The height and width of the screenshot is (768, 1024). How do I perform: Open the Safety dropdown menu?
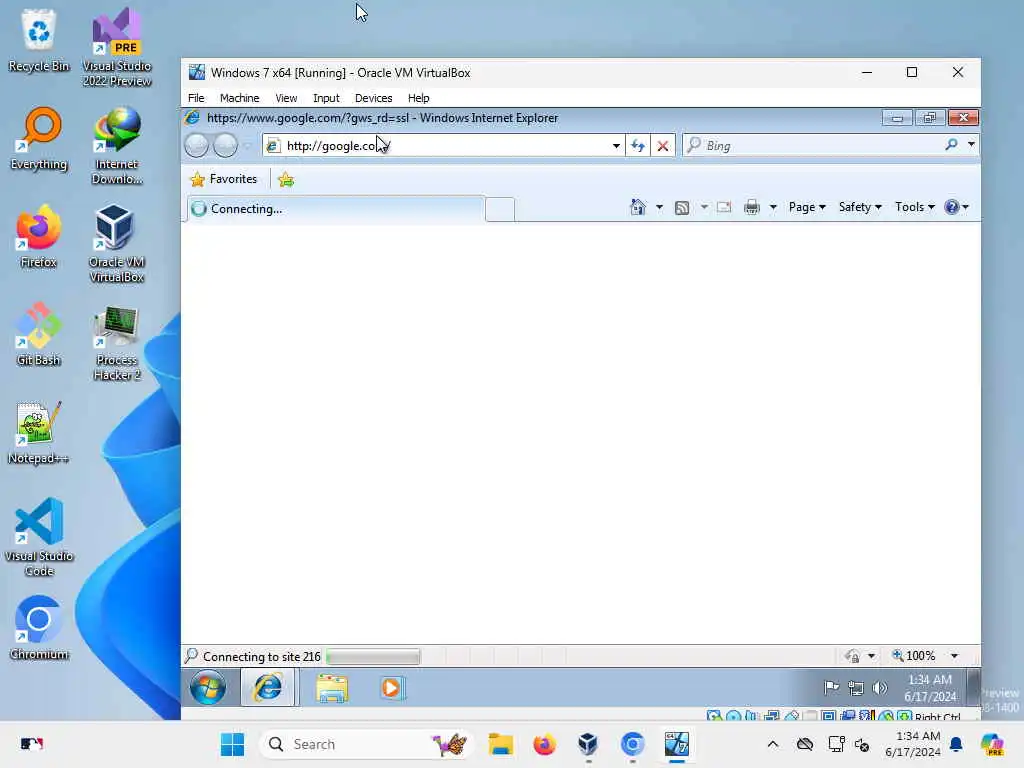[859, 207]
